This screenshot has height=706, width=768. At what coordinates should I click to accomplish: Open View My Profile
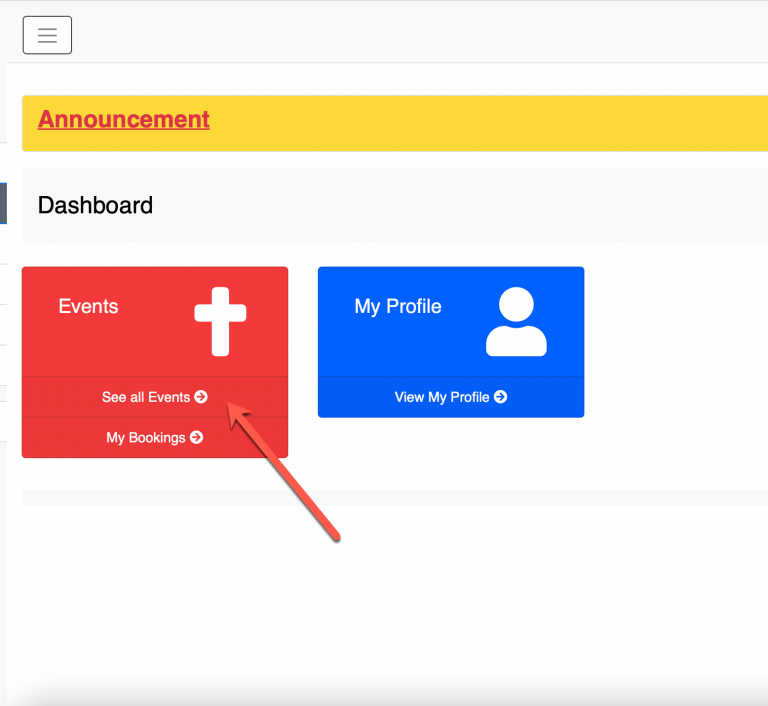(x=451, y=397)
